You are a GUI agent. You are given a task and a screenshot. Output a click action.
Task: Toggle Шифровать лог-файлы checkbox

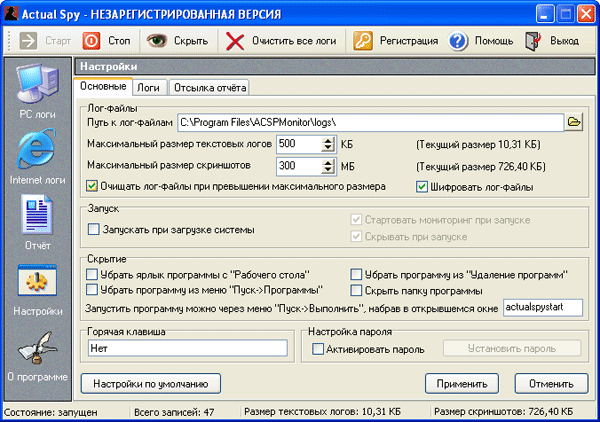(423, 186)
